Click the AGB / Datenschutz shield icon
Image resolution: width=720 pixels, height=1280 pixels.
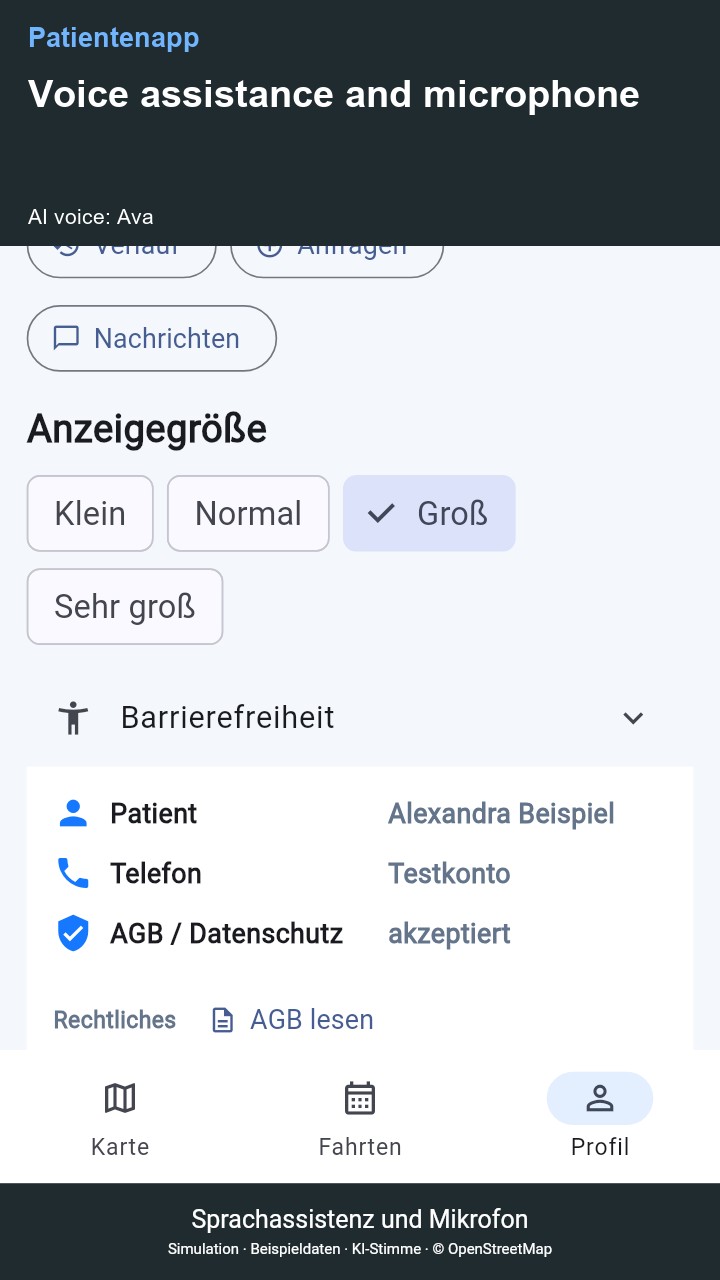pos(73,934)
